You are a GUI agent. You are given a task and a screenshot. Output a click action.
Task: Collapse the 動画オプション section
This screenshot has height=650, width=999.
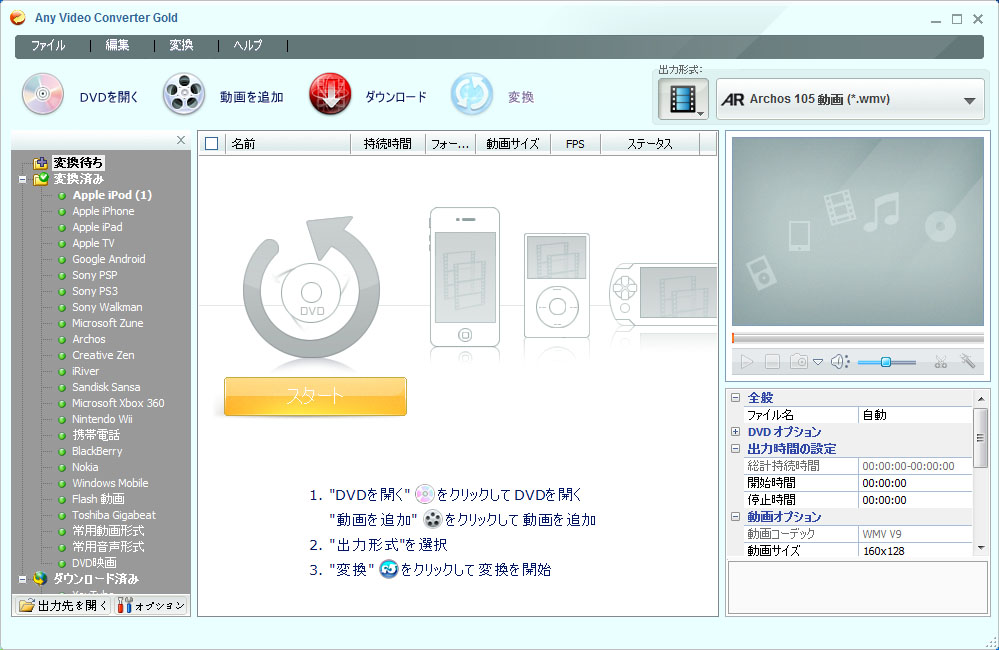735,517
